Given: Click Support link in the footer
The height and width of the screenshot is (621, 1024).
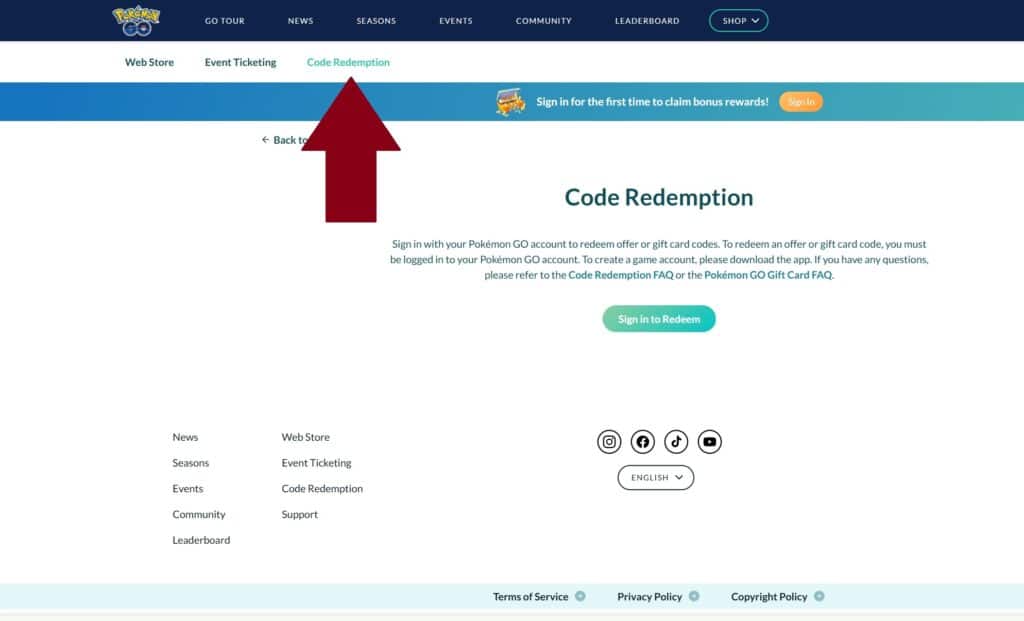Looking at the screenshot, I should (x=299, y=514).
